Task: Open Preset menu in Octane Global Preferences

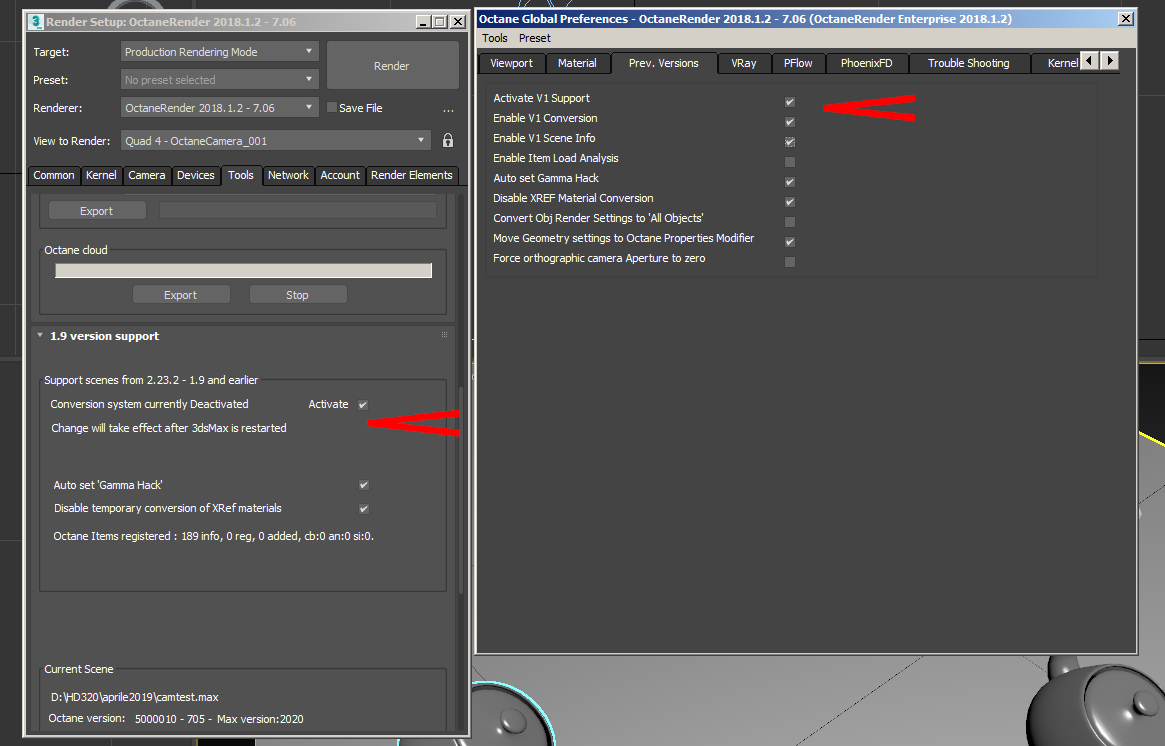Action: tap(535, 38)
